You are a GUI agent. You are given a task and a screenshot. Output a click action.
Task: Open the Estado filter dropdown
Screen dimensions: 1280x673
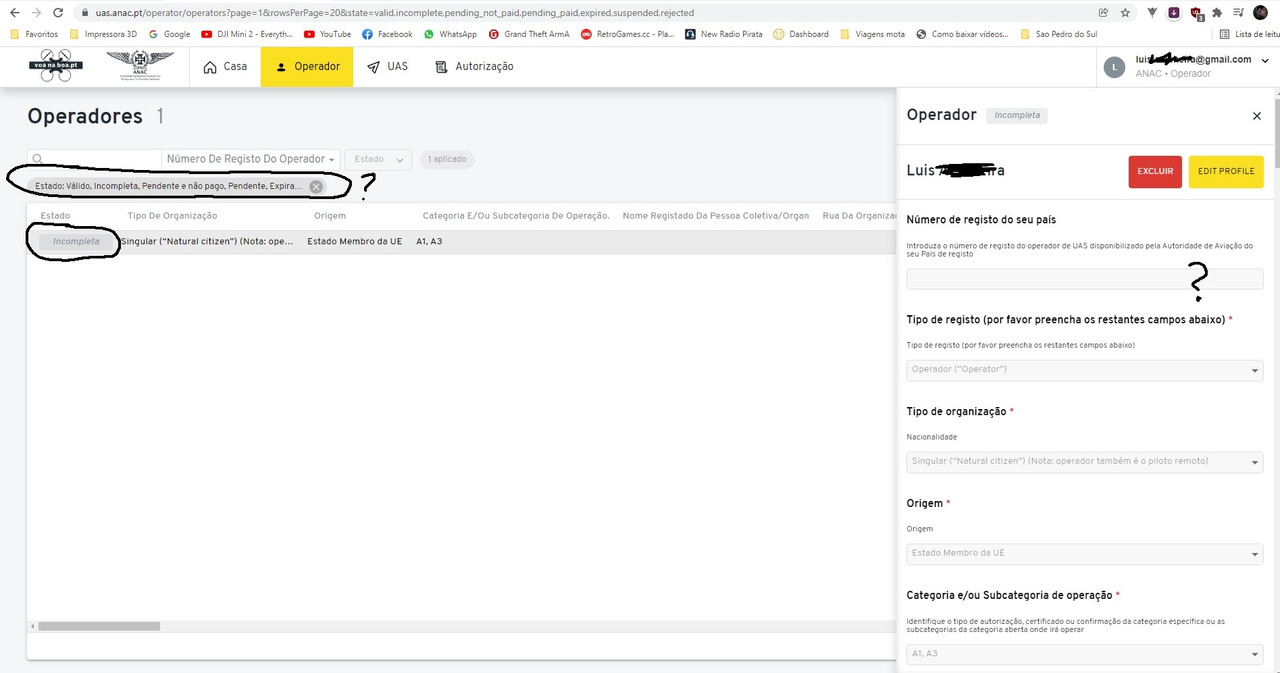[378, 159]
